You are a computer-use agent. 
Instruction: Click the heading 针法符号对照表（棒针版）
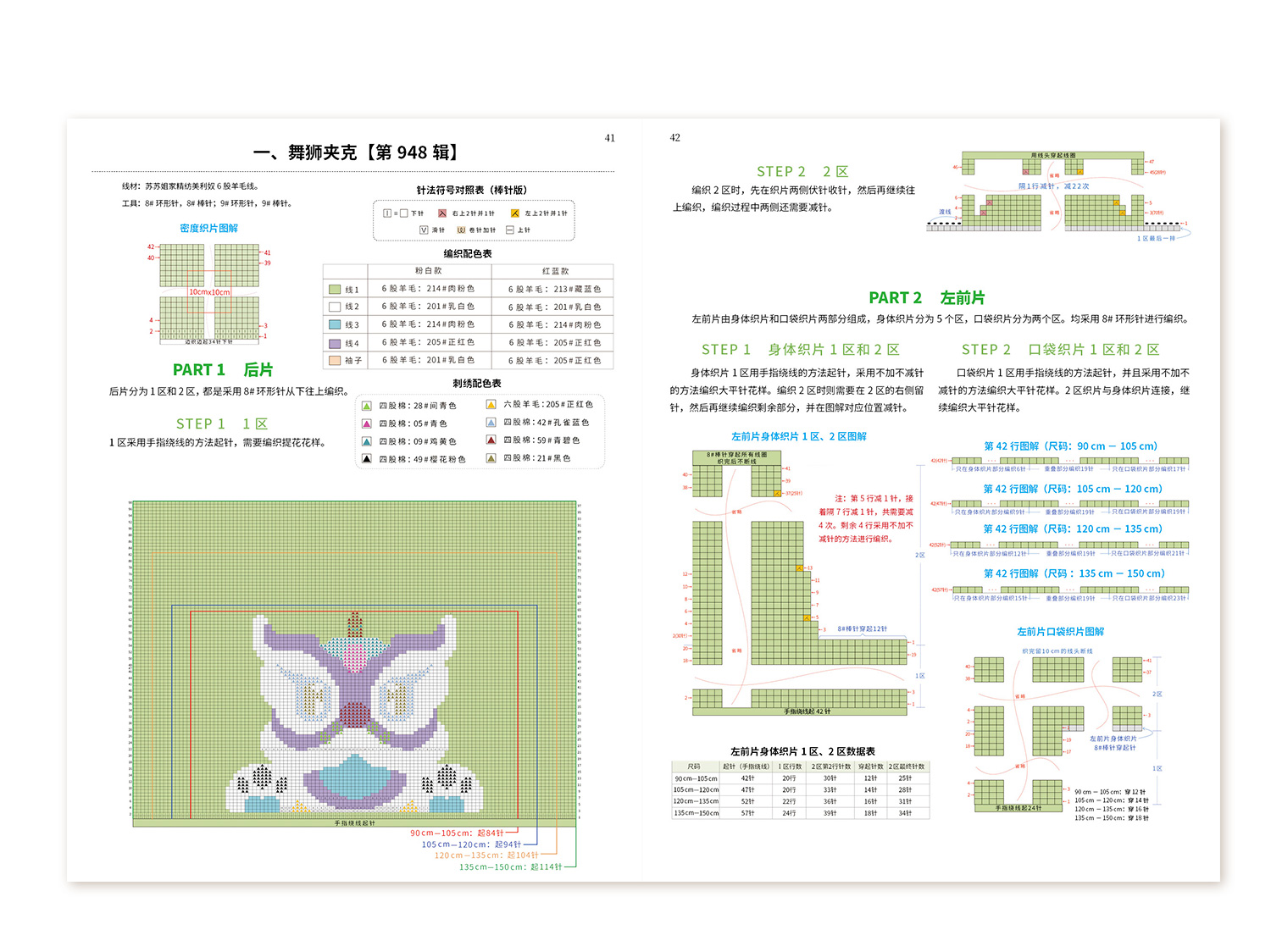471,190
